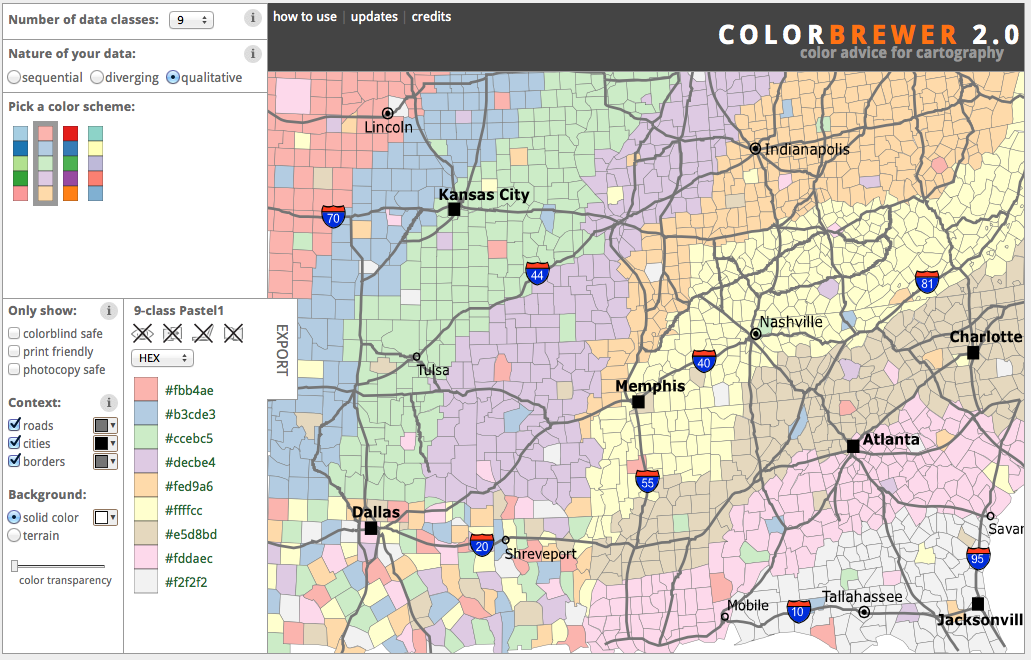1031x660 pixels.
Task: Click the info icon next to Only show
Action: [x=109, y=311]
